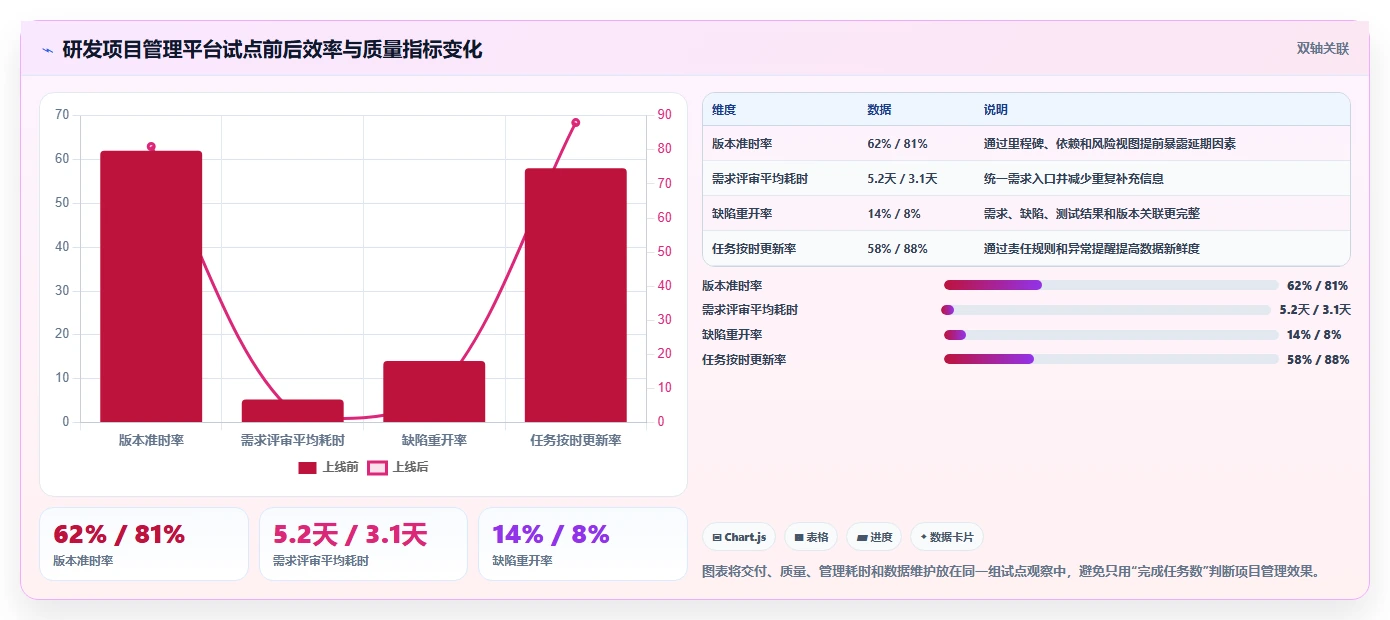The height and width of the screenshot is (620, 1390).
Task: Click the description 统一需求入口并减少重复补充信息
Action: click(x=1074, y=179)
